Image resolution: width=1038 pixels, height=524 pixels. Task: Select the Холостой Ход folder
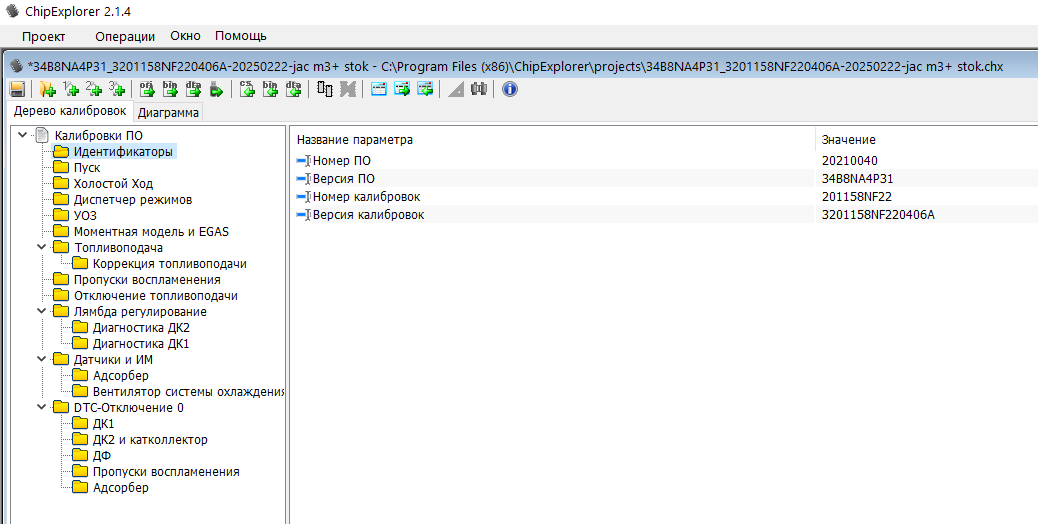113,183
